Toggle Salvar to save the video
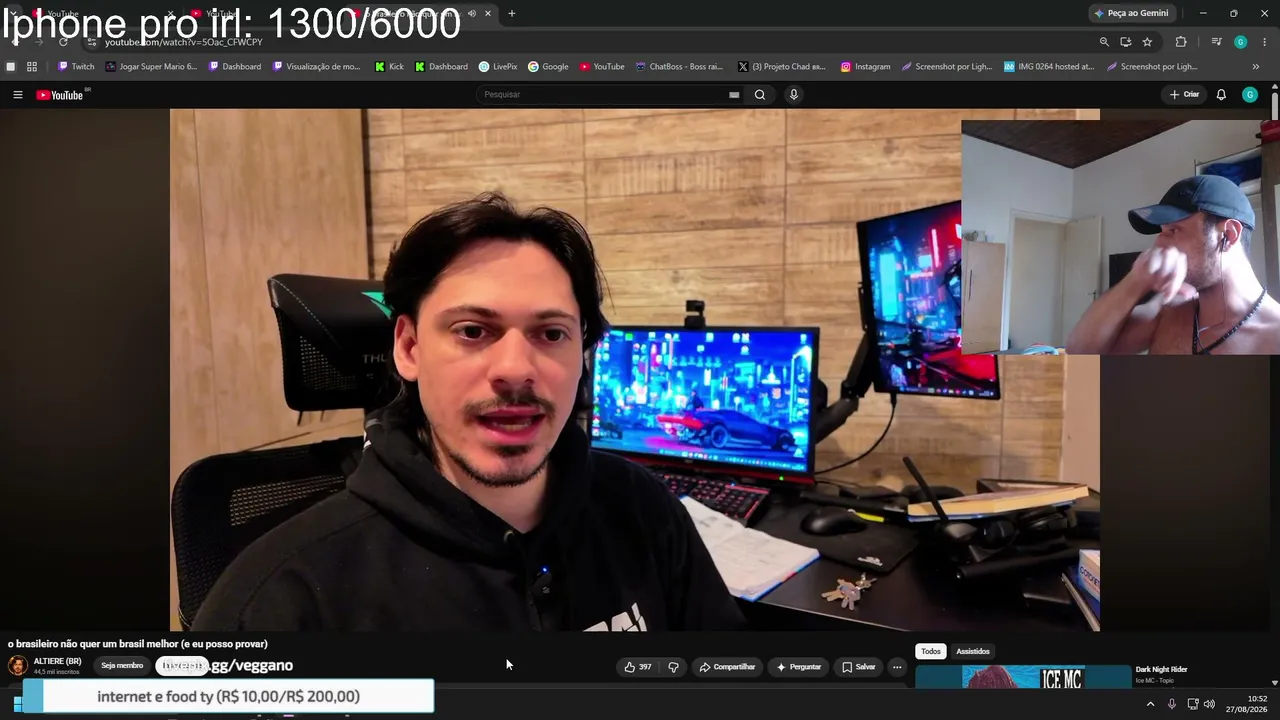 [858, 667]
